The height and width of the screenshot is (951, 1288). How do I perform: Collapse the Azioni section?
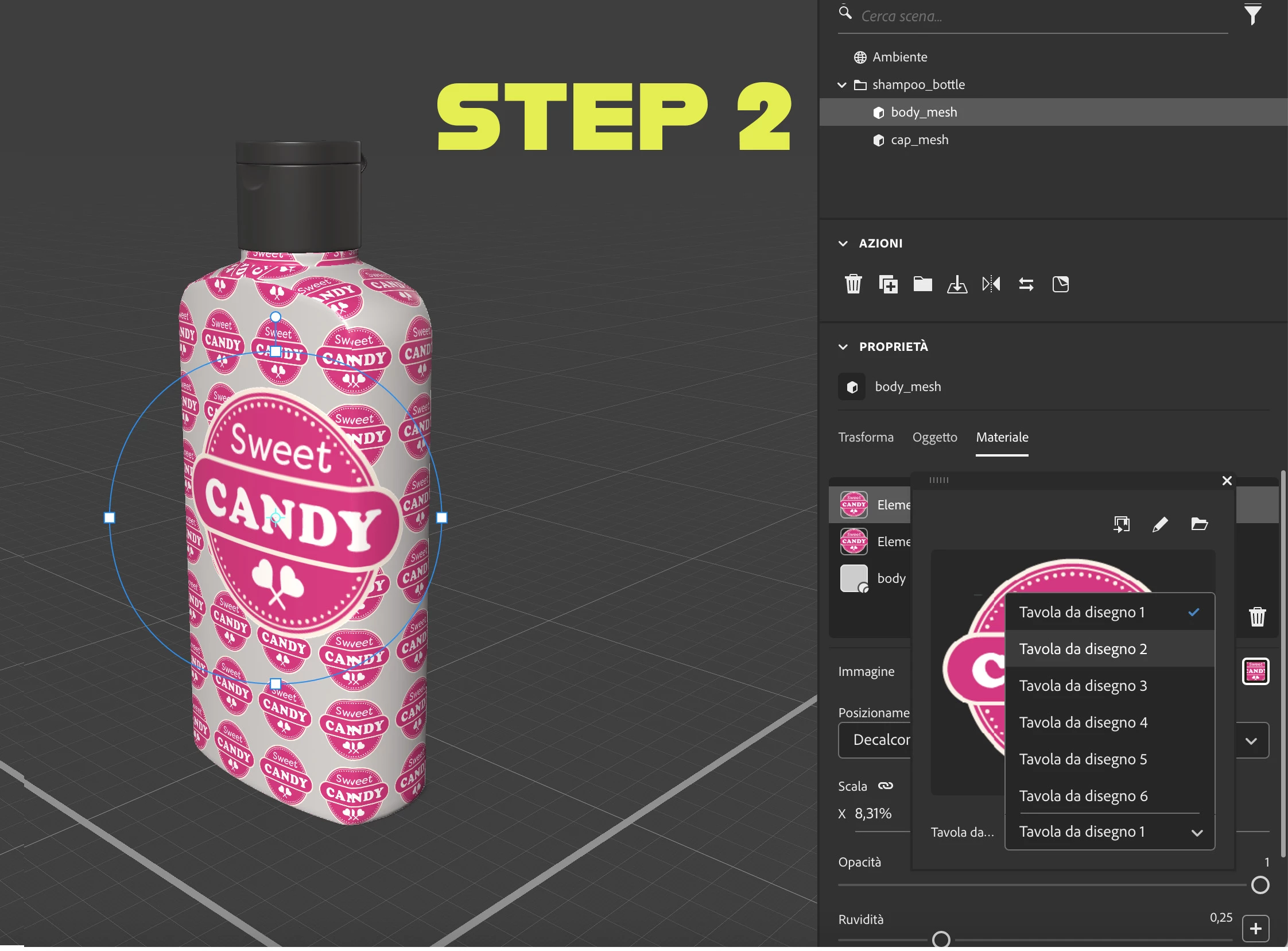843,244
